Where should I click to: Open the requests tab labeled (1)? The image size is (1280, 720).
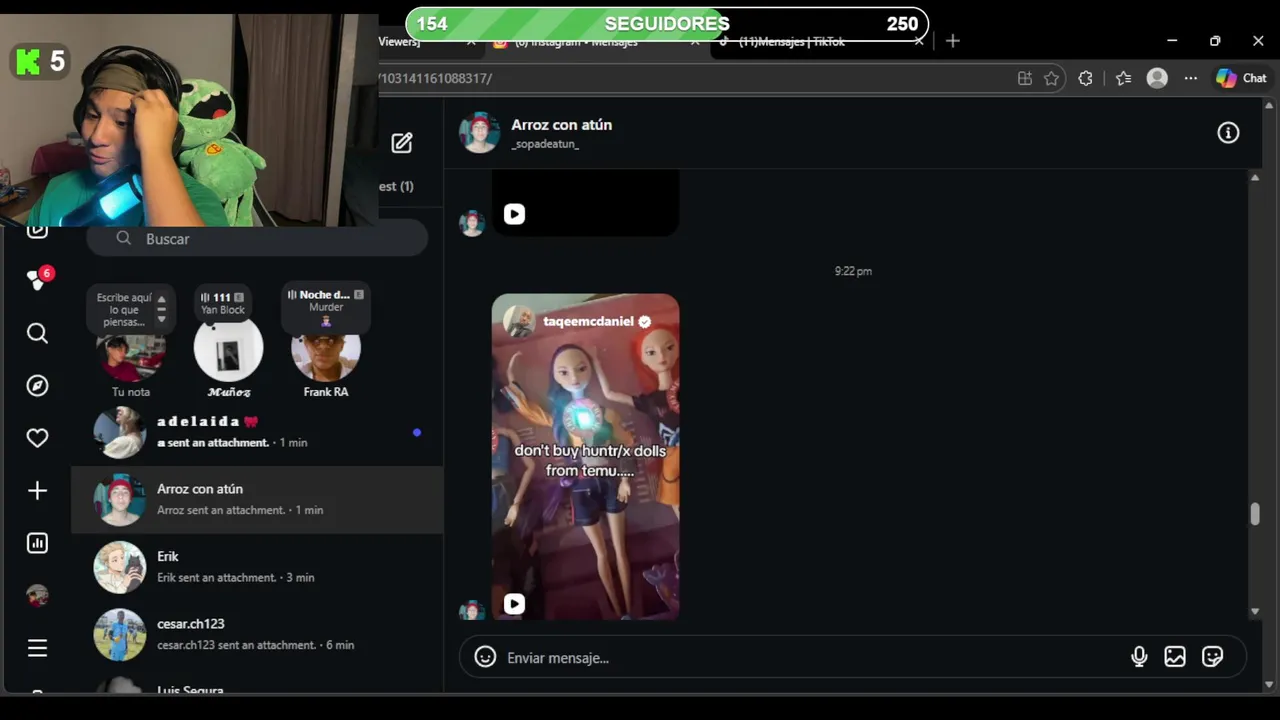[x=396, y=186]
